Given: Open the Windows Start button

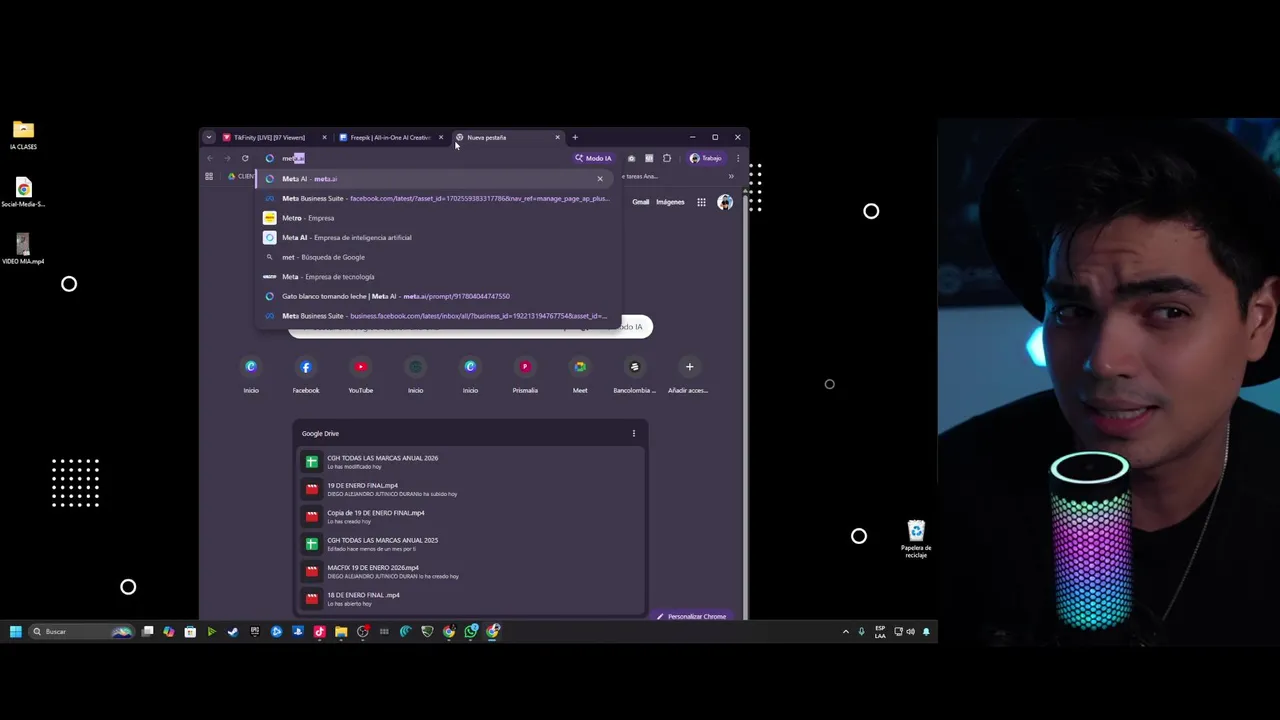Looking at the screenshot, I should click(x=15, y=631).
